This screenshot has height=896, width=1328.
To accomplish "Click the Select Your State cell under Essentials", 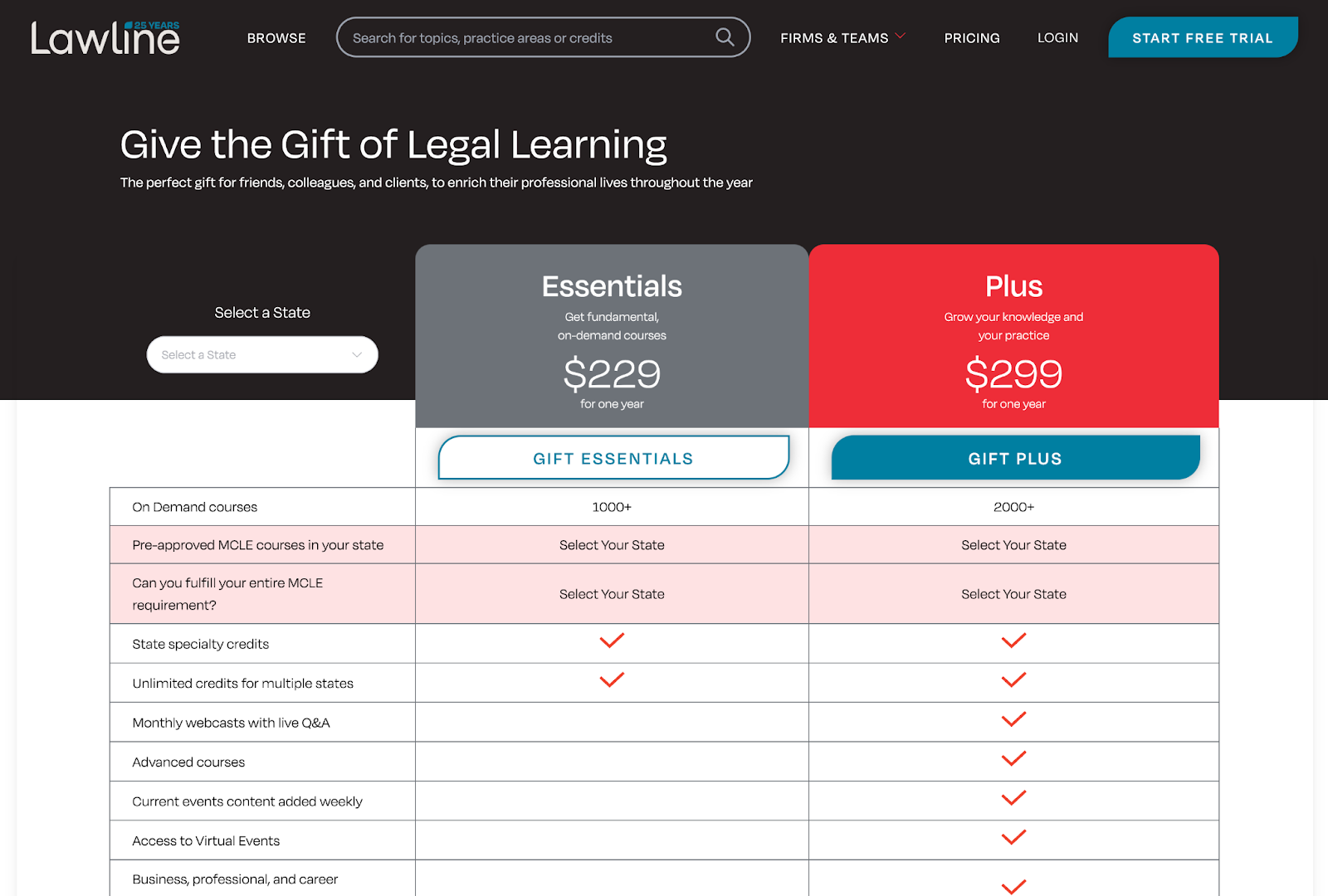I will [x=612, y=544].
